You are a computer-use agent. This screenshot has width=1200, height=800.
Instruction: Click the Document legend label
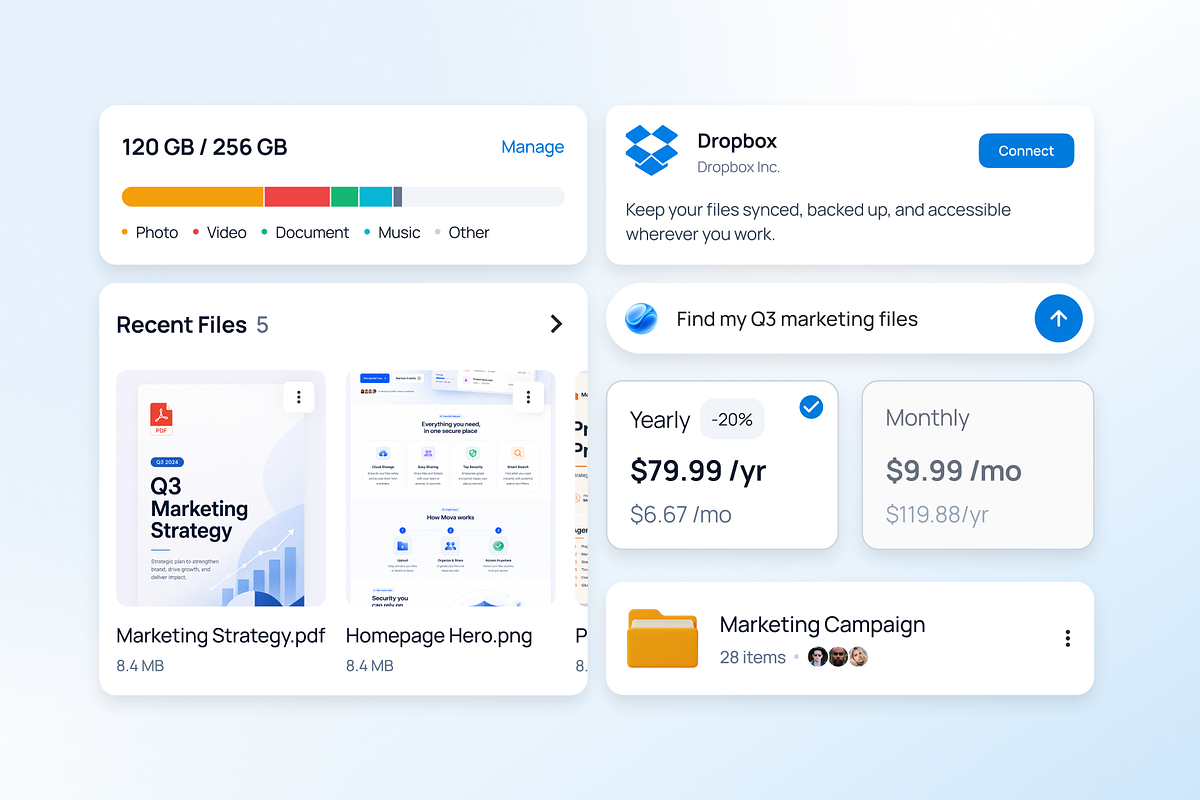(x=312, y=232)
